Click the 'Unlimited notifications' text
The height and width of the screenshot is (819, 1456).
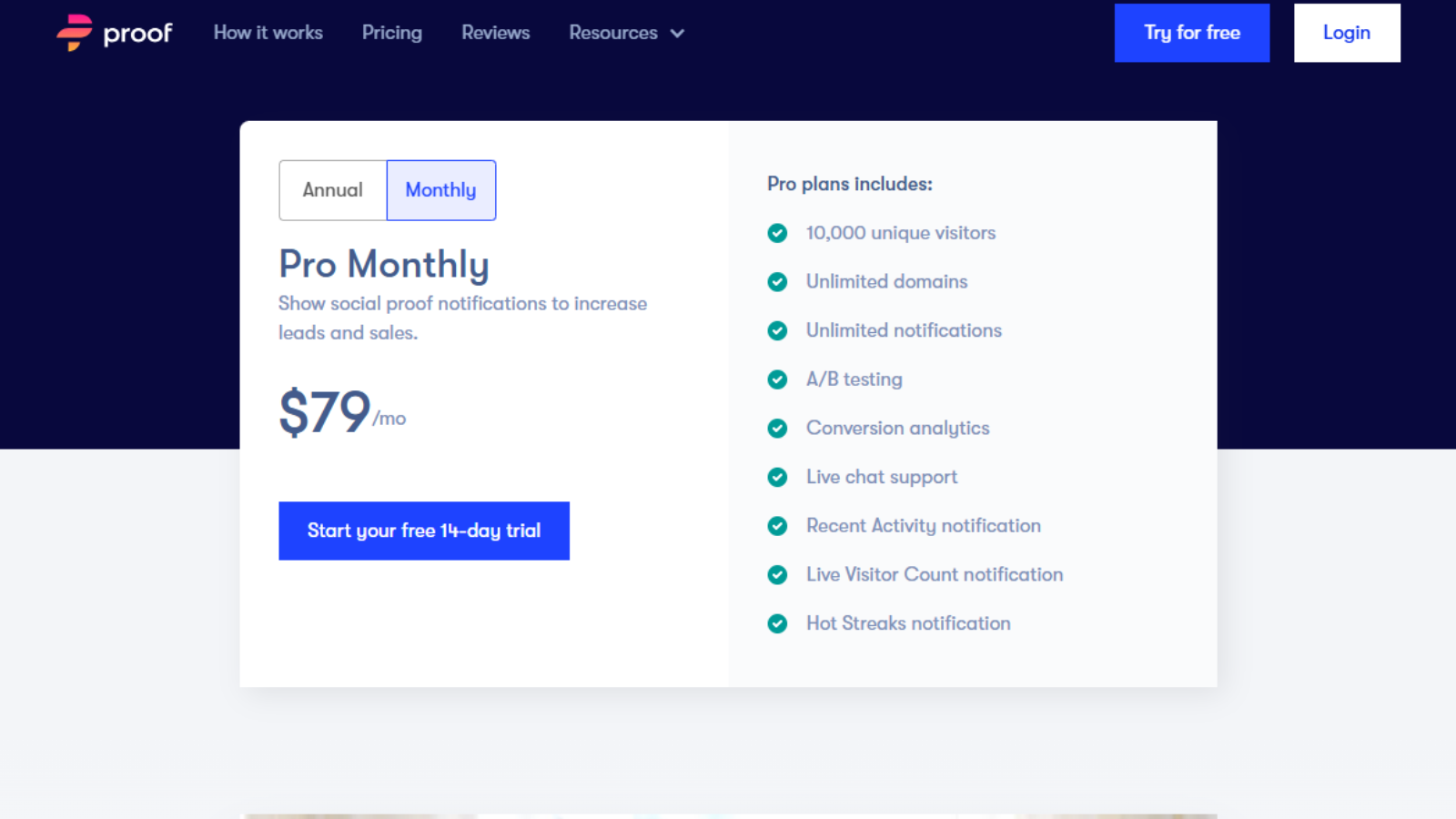pos(905,330)
